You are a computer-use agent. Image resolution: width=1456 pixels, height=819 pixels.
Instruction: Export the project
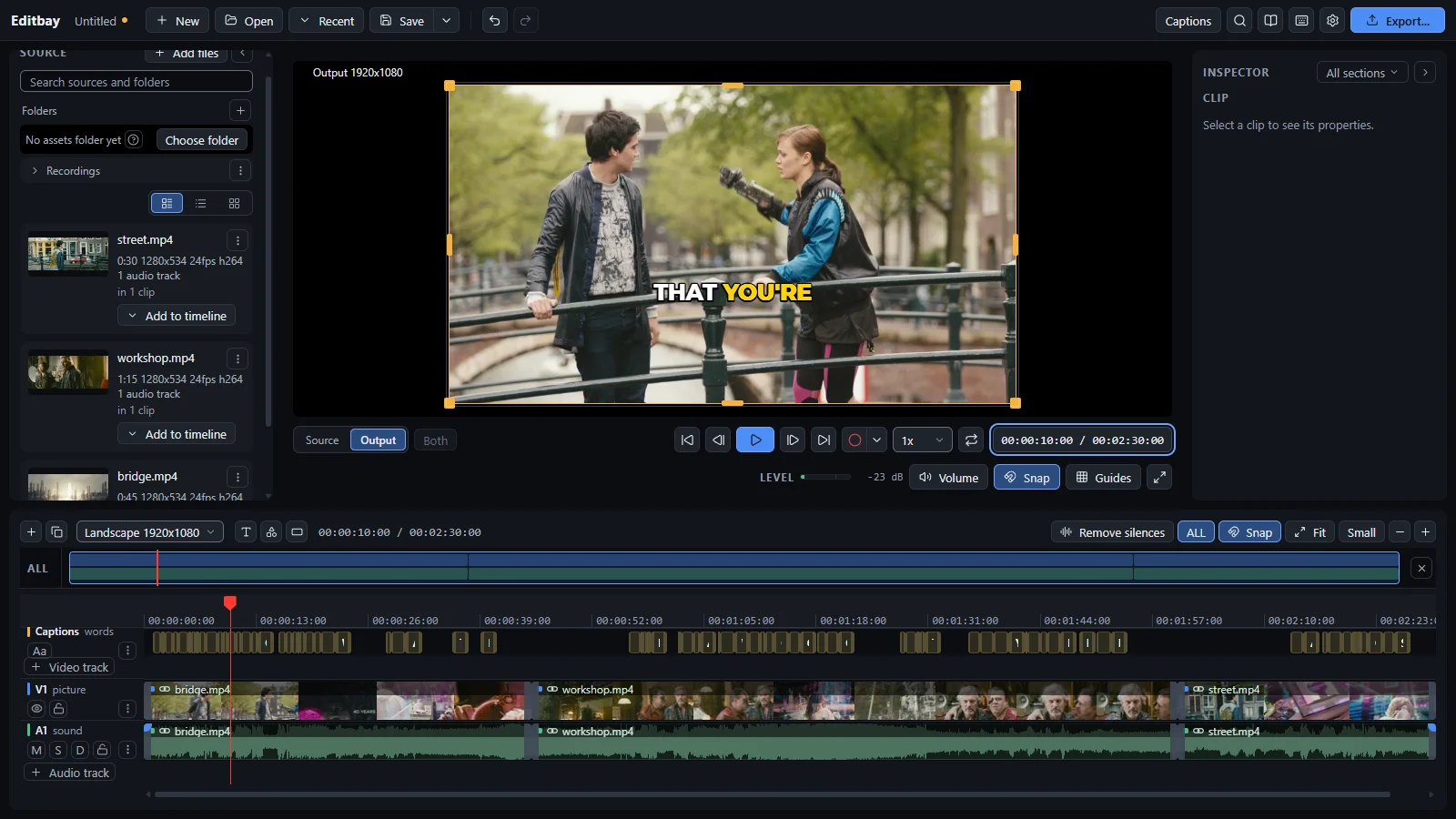coord(1398,21)
